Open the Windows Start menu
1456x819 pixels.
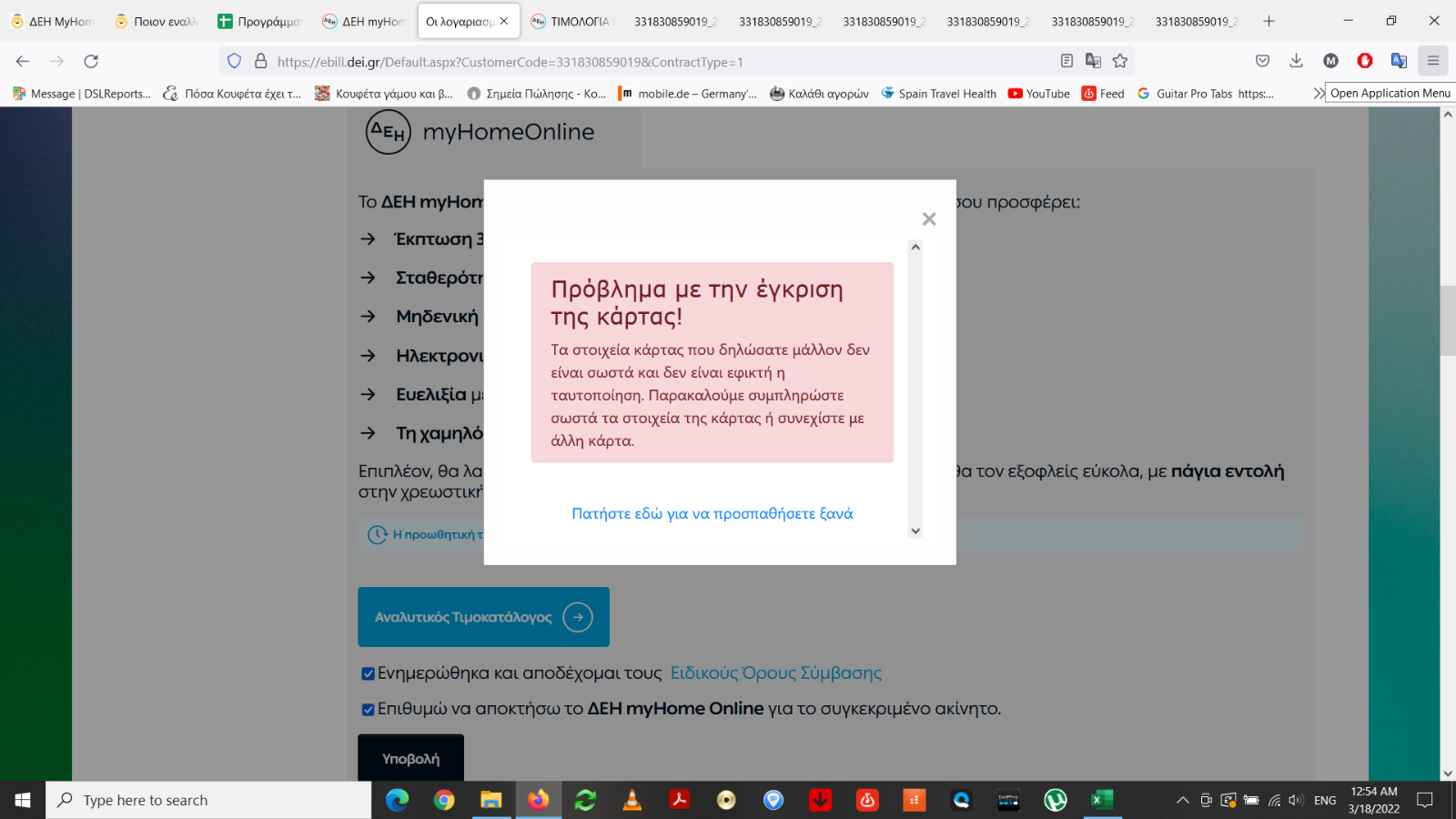coord(23,800)
